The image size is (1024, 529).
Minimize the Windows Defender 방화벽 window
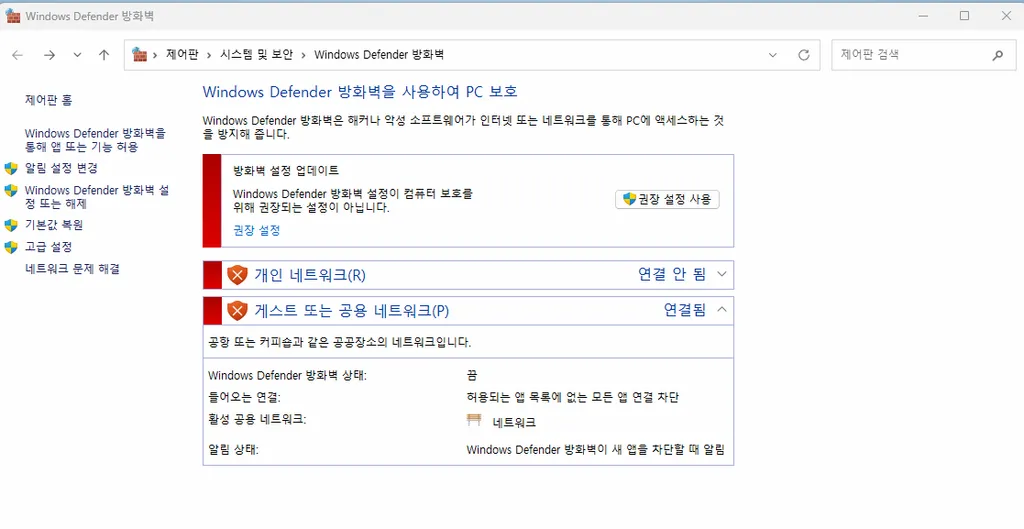click(923, 16)
